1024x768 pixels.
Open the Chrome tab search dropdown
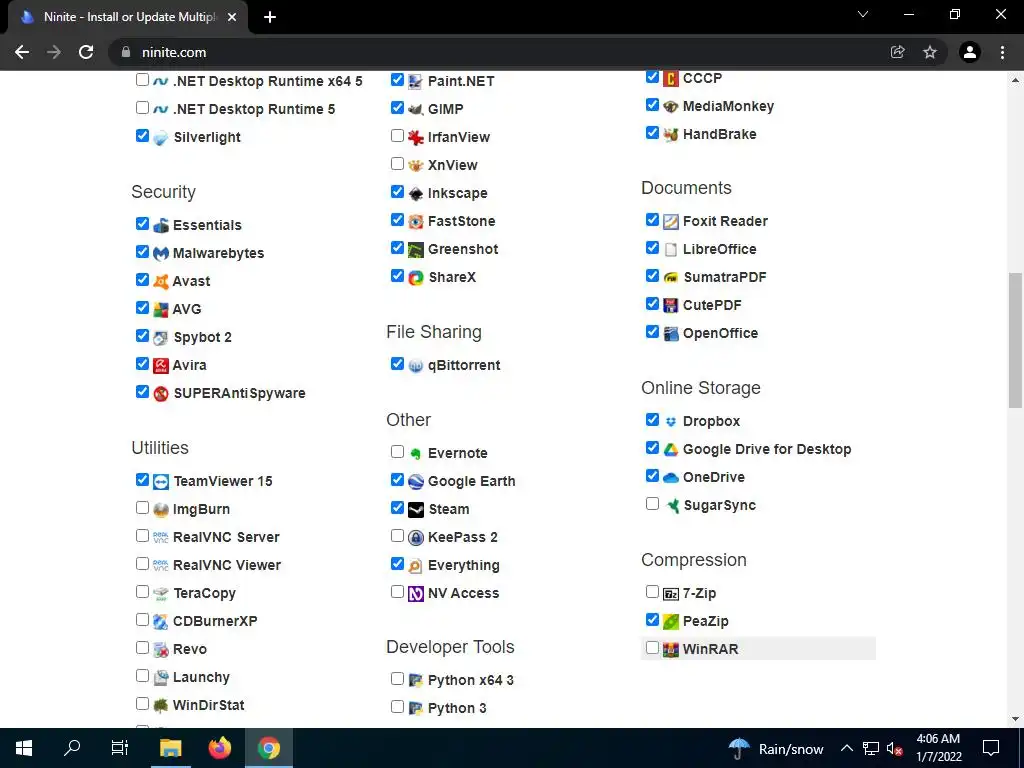[863, 15]
